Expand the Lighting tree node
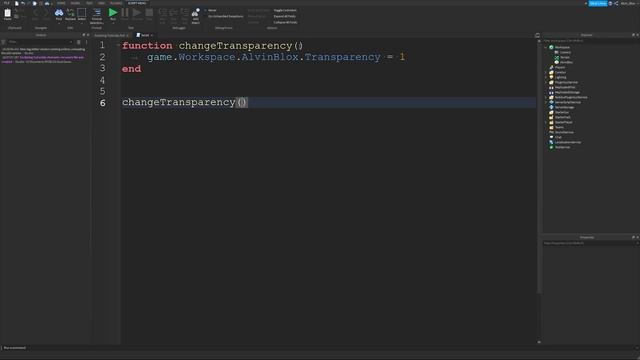Image resolution: width=640 pixels, height=360 pixels. click(546, 77)
